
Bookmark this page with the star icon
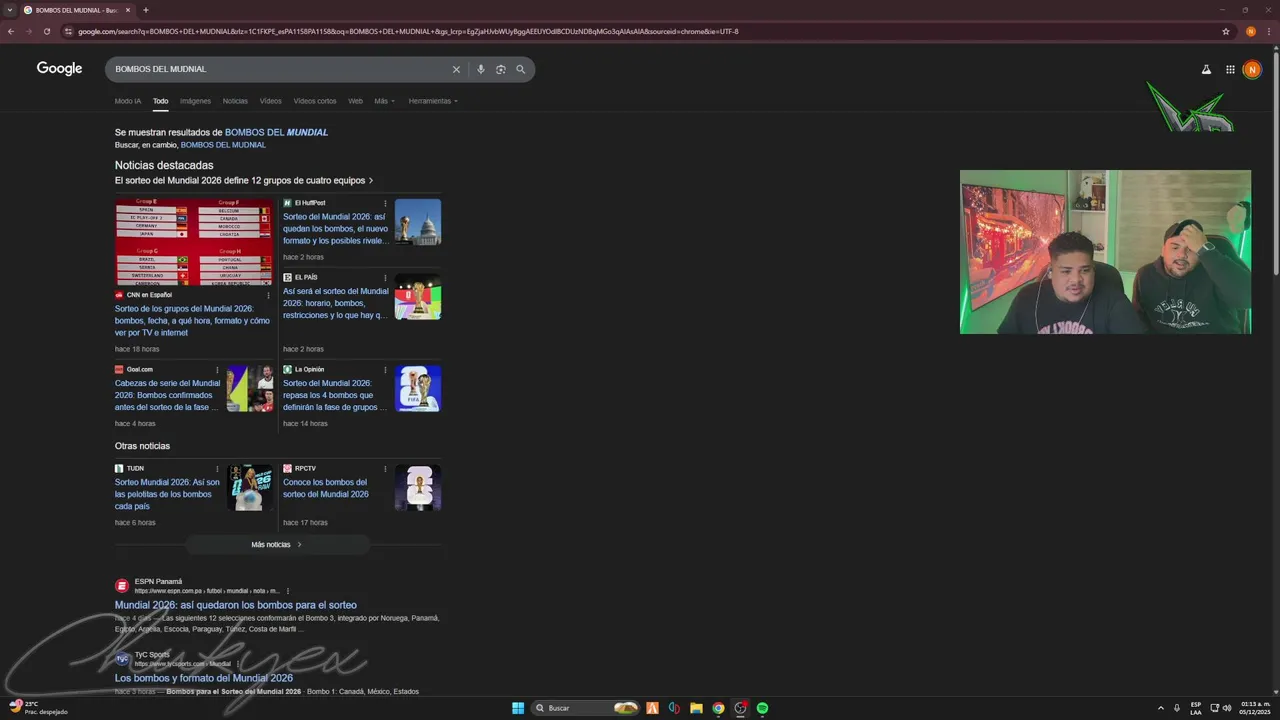click(1226, 31)
